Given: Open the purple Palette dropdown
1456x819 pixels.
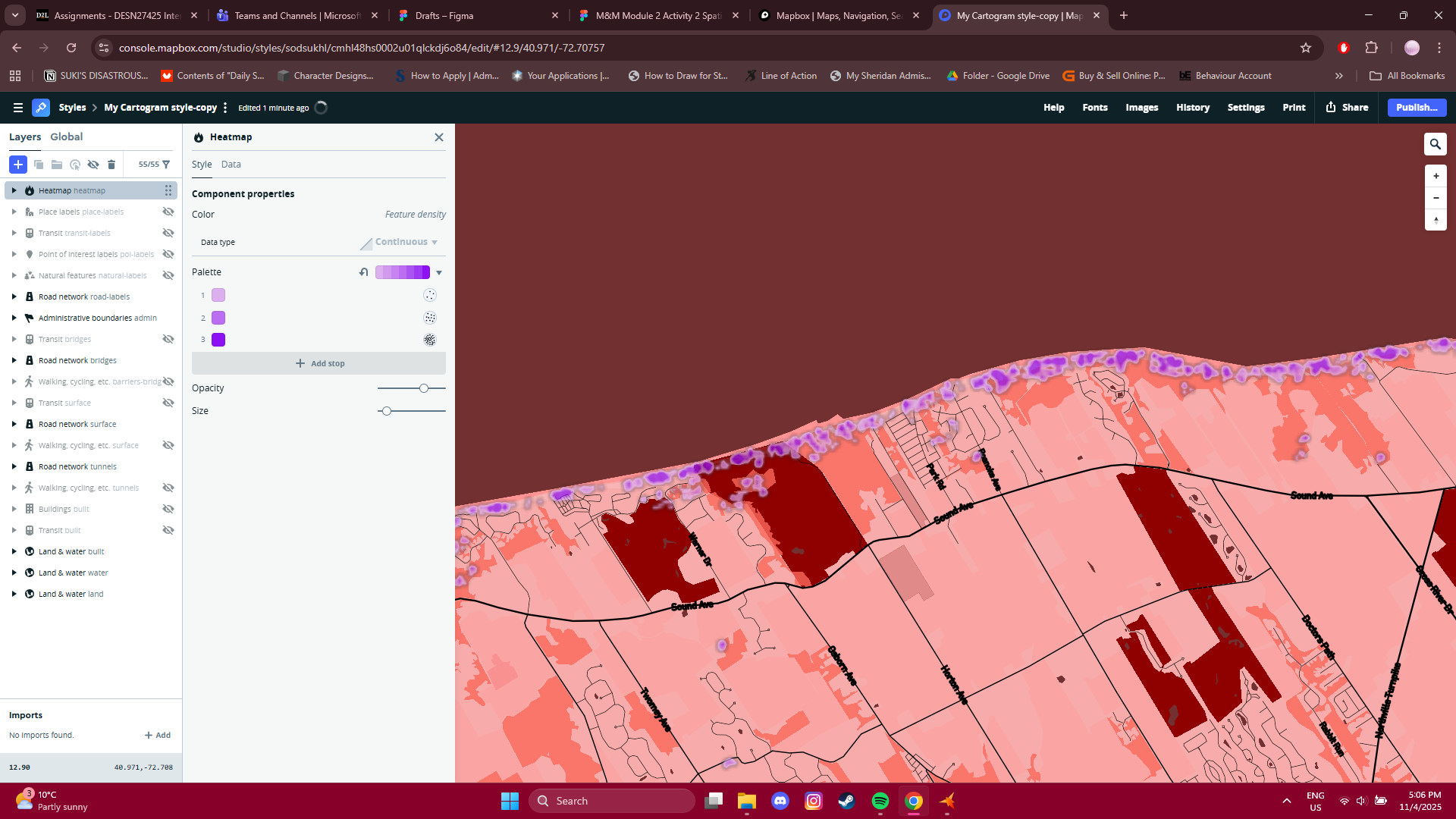Looking at the screenshot, I should tap(439, 271).
